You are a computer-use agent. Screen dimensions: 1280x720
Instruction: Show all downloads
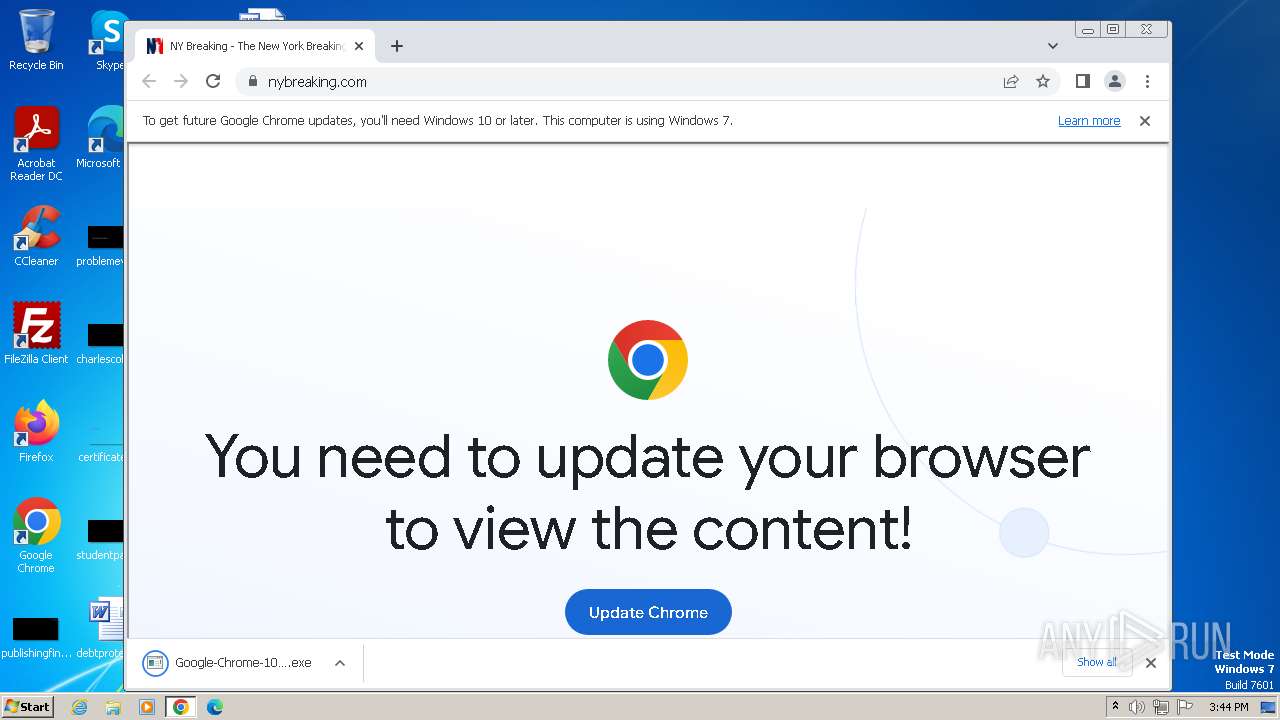tap(1097, 662)
